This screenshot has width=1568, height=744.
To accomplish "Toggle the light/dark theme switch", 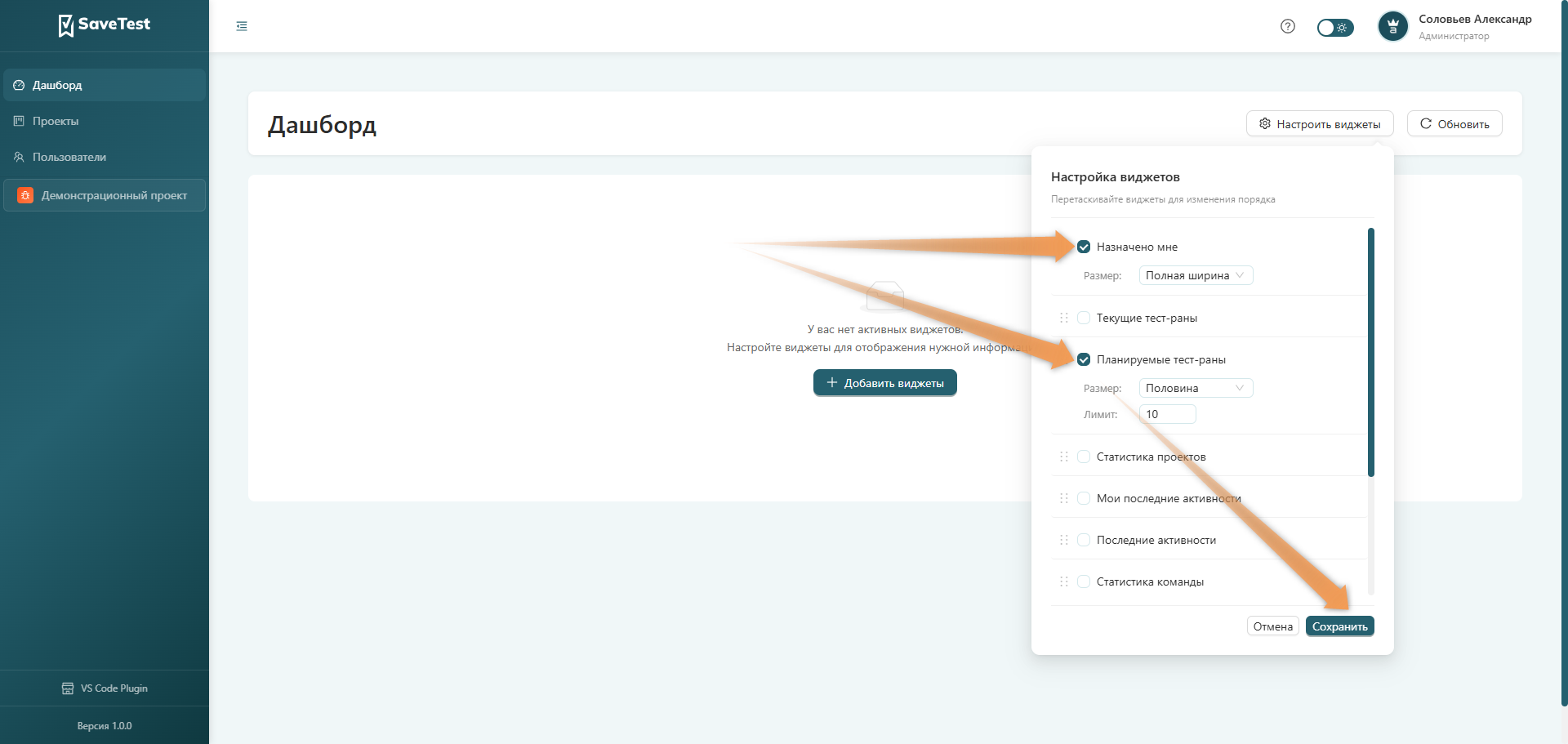I will point(1335,28).
